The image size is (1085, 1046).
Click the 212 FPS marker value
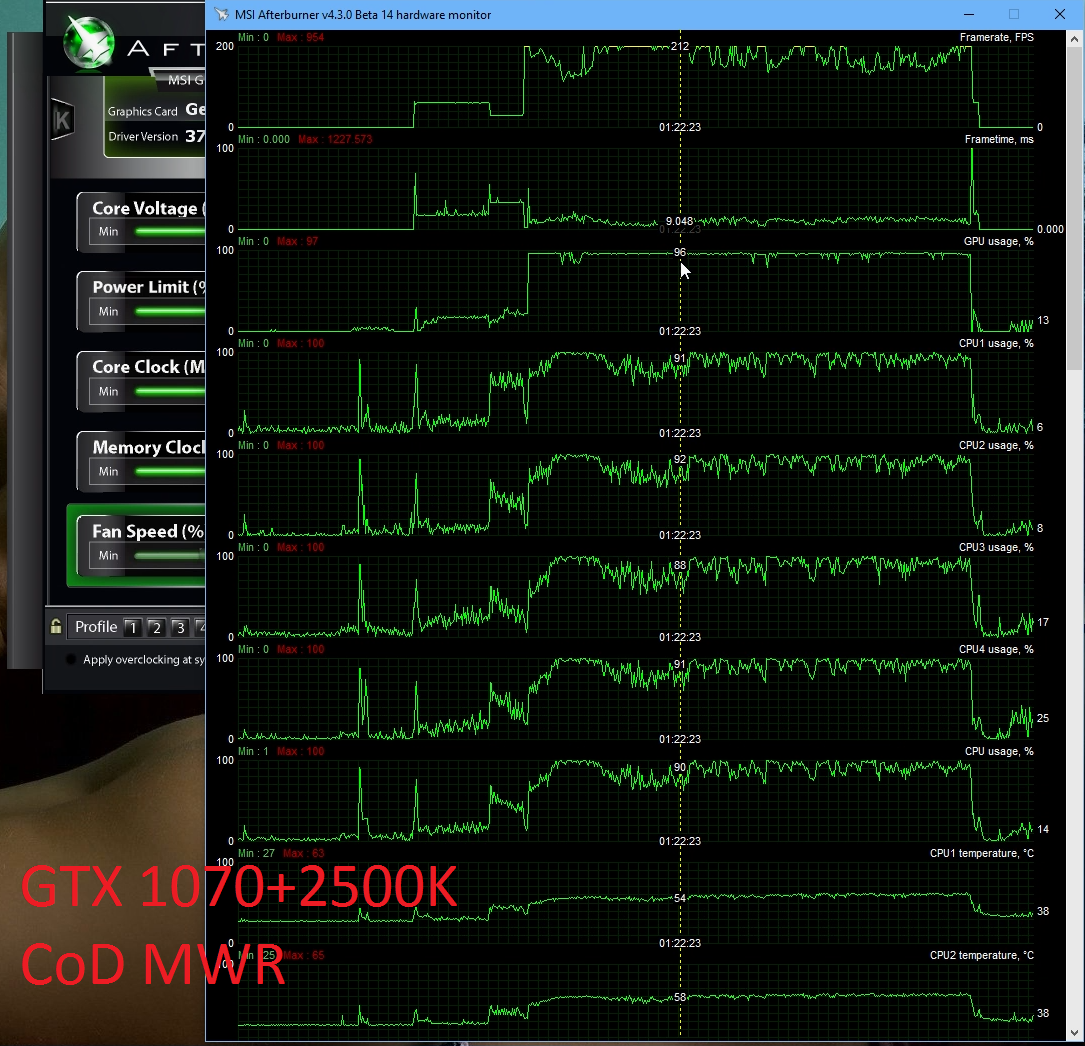(680, 46)
